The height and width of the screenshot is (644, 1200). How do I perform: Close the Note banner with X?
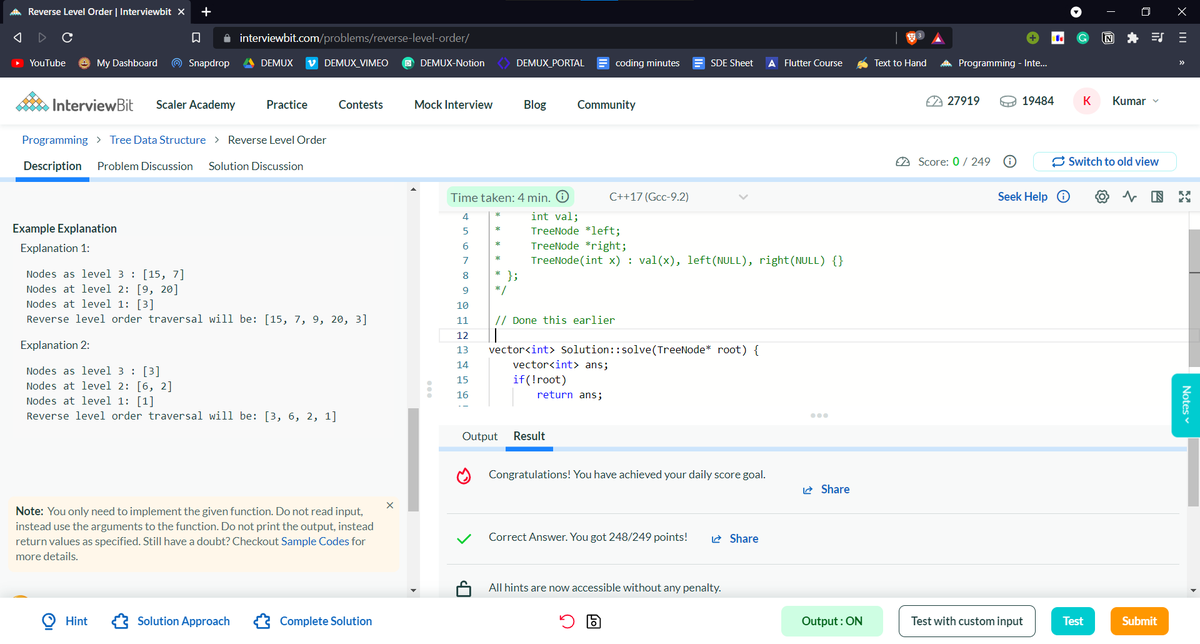pos(389,504)
